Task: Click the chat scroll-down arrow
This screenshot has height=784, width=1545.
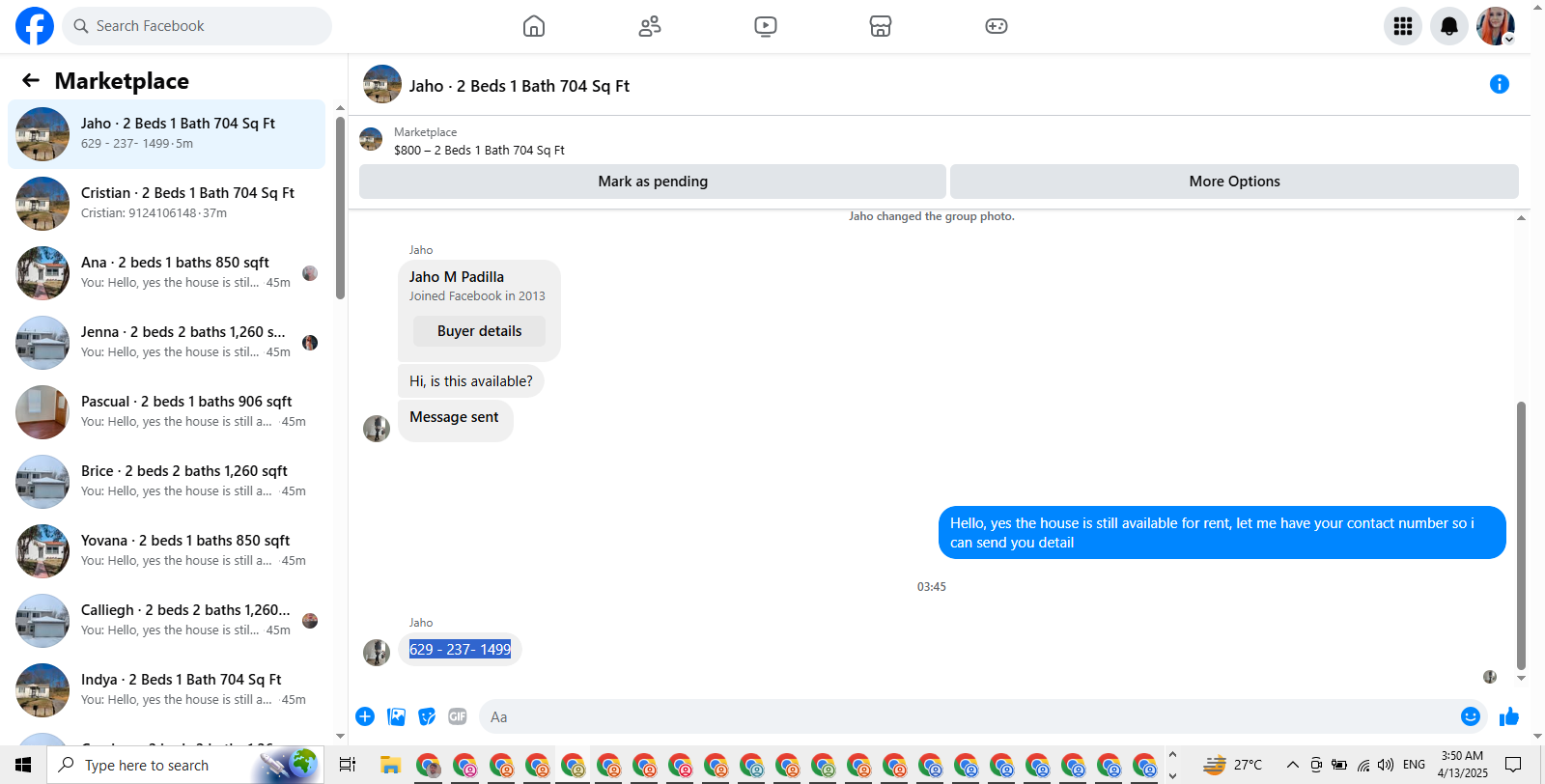Action: click(x=1521, y=679)
